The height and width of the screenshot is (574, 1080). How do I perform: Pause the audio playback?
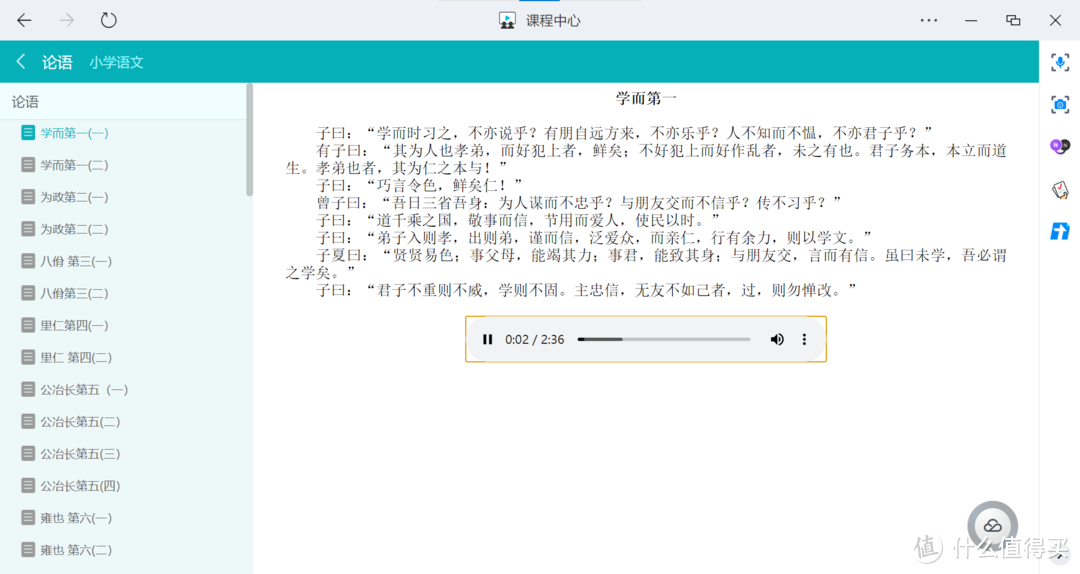[x=488, y=339]
